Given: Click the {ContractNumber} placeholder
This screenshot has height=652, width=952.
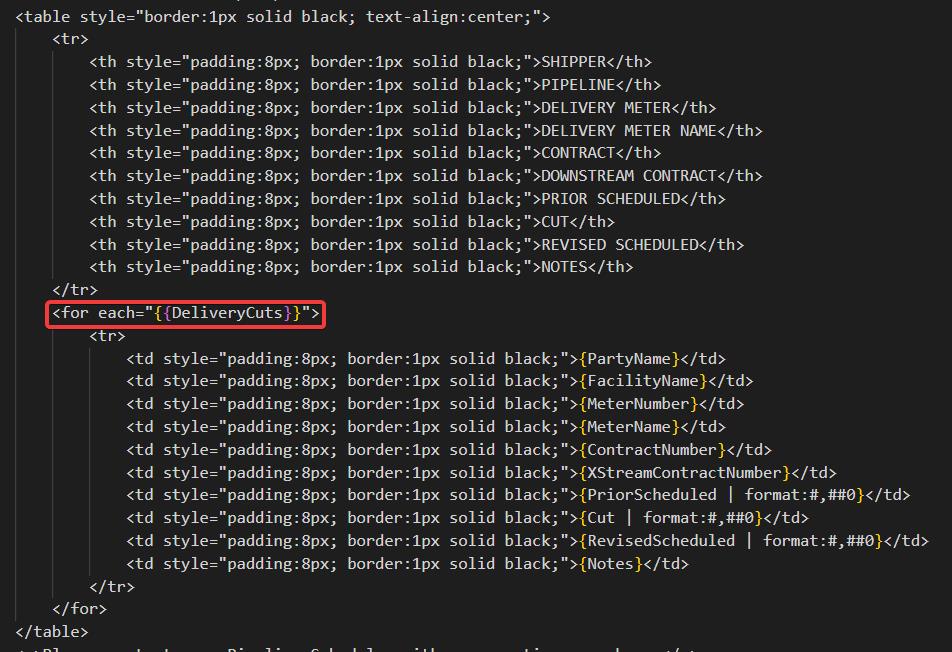Looking at the screenshot, I should [x=651, y=450].
